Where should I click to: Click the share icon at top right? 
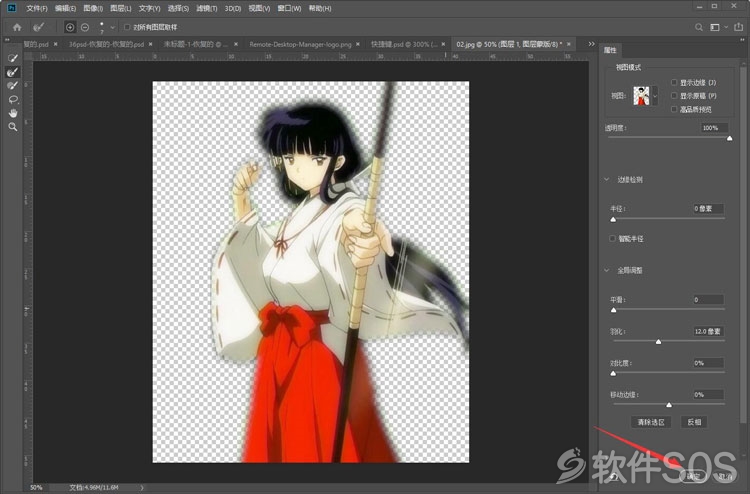tap(739, 27)
